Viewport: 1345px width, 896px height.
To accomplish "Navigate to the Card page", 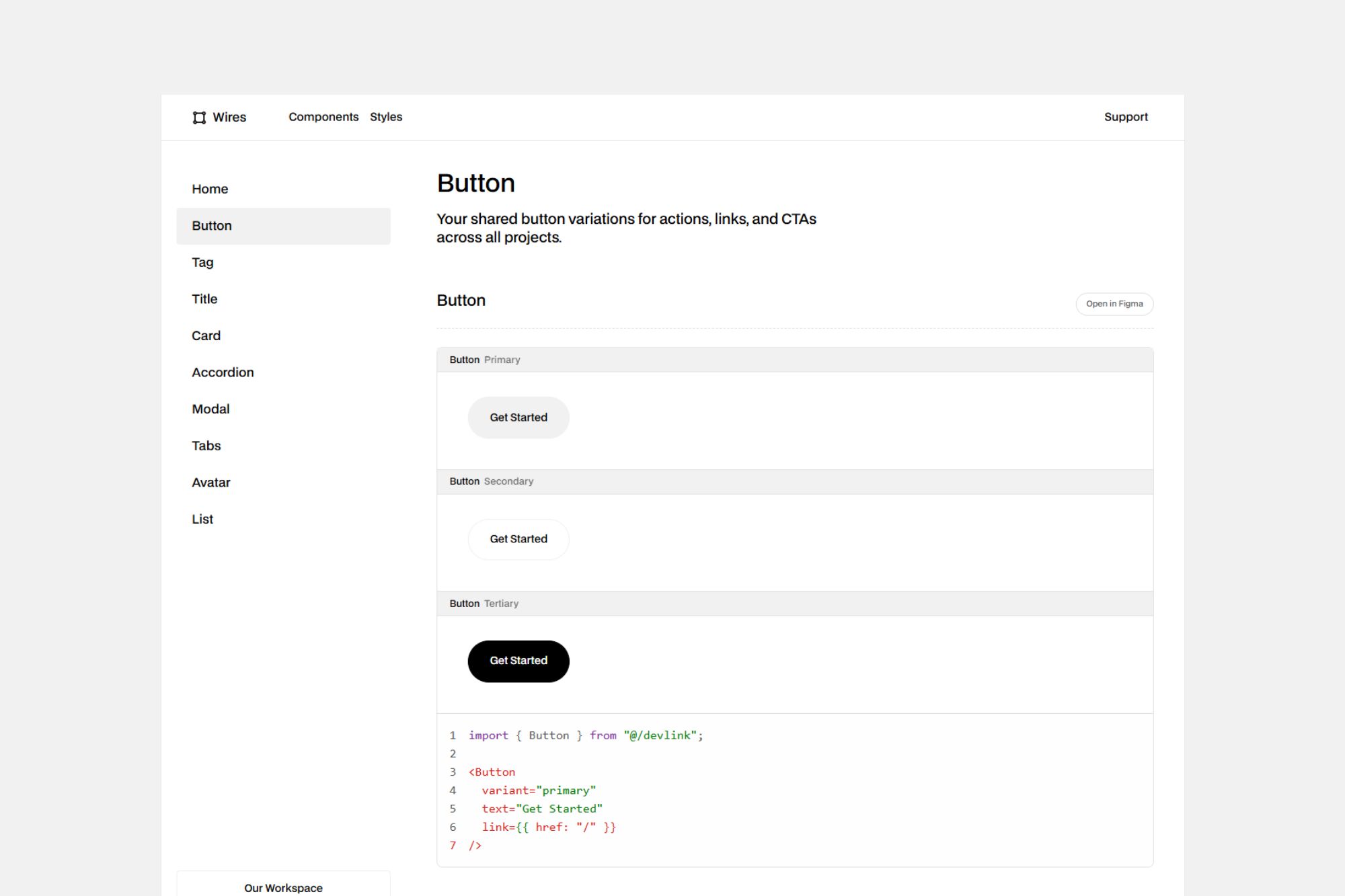I will tap(206, 335).
